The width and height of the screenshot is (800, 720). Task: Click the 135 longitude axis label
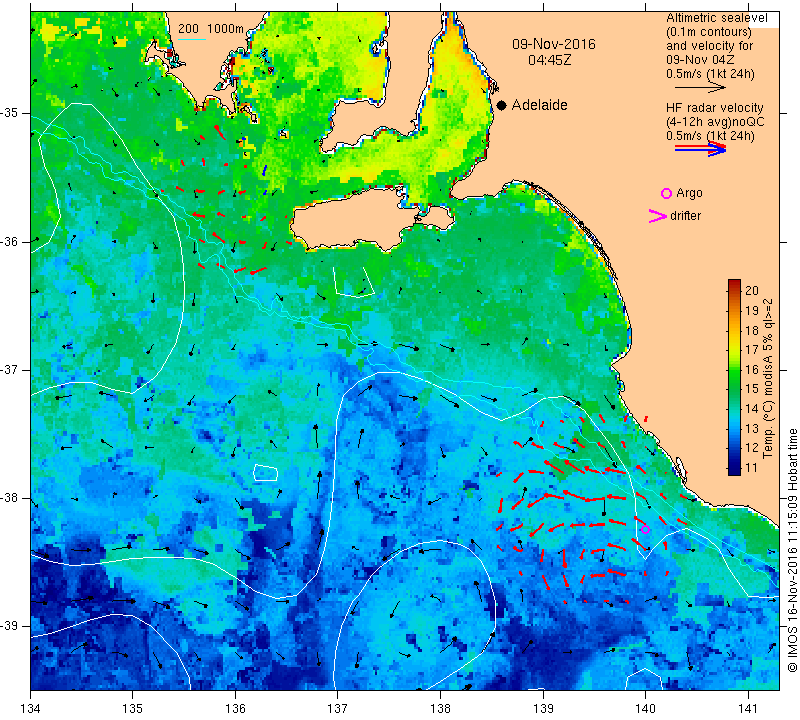point(133,709)
